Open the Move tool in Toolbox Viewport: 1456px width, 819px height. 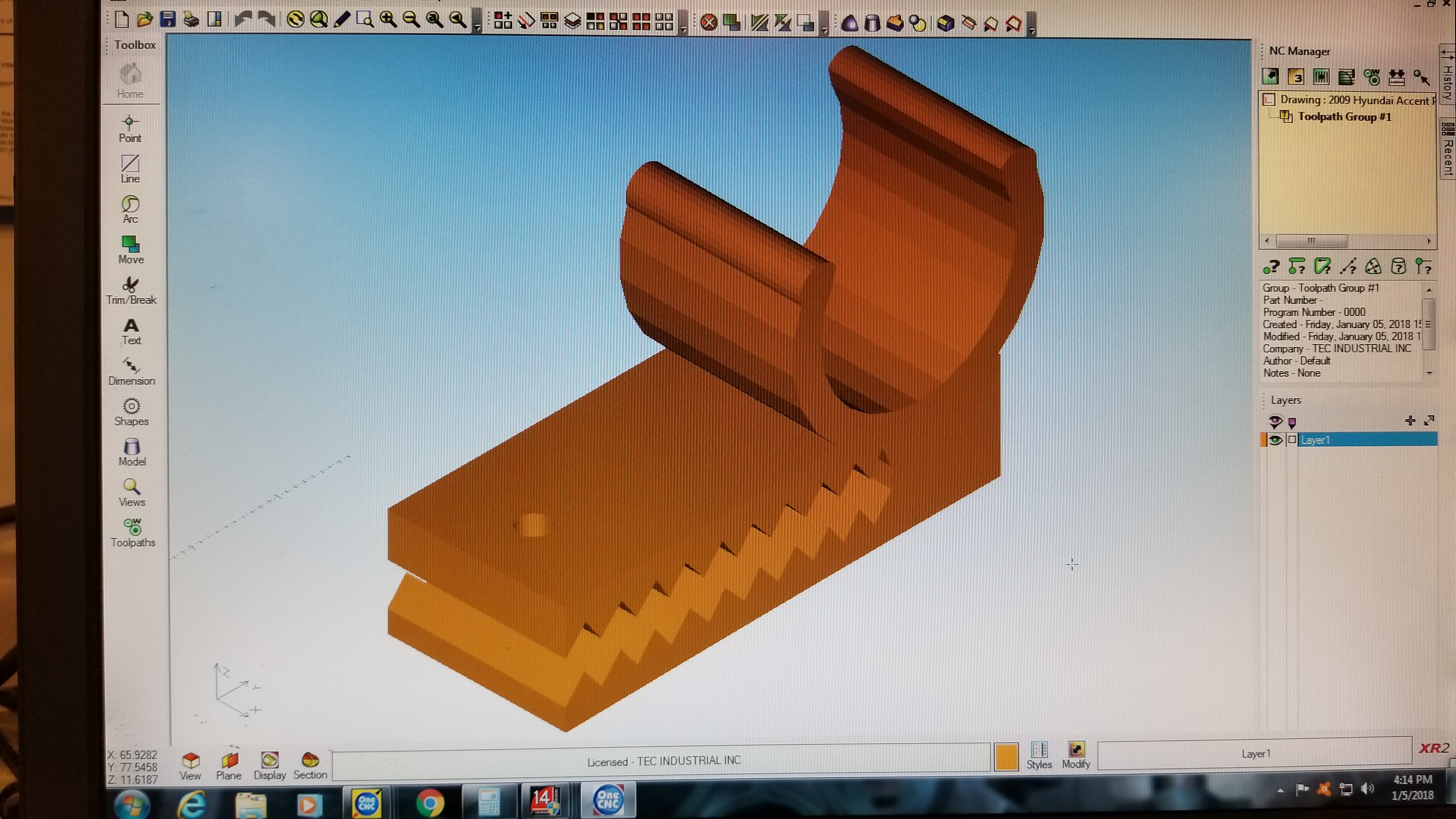tap(131, 250)
